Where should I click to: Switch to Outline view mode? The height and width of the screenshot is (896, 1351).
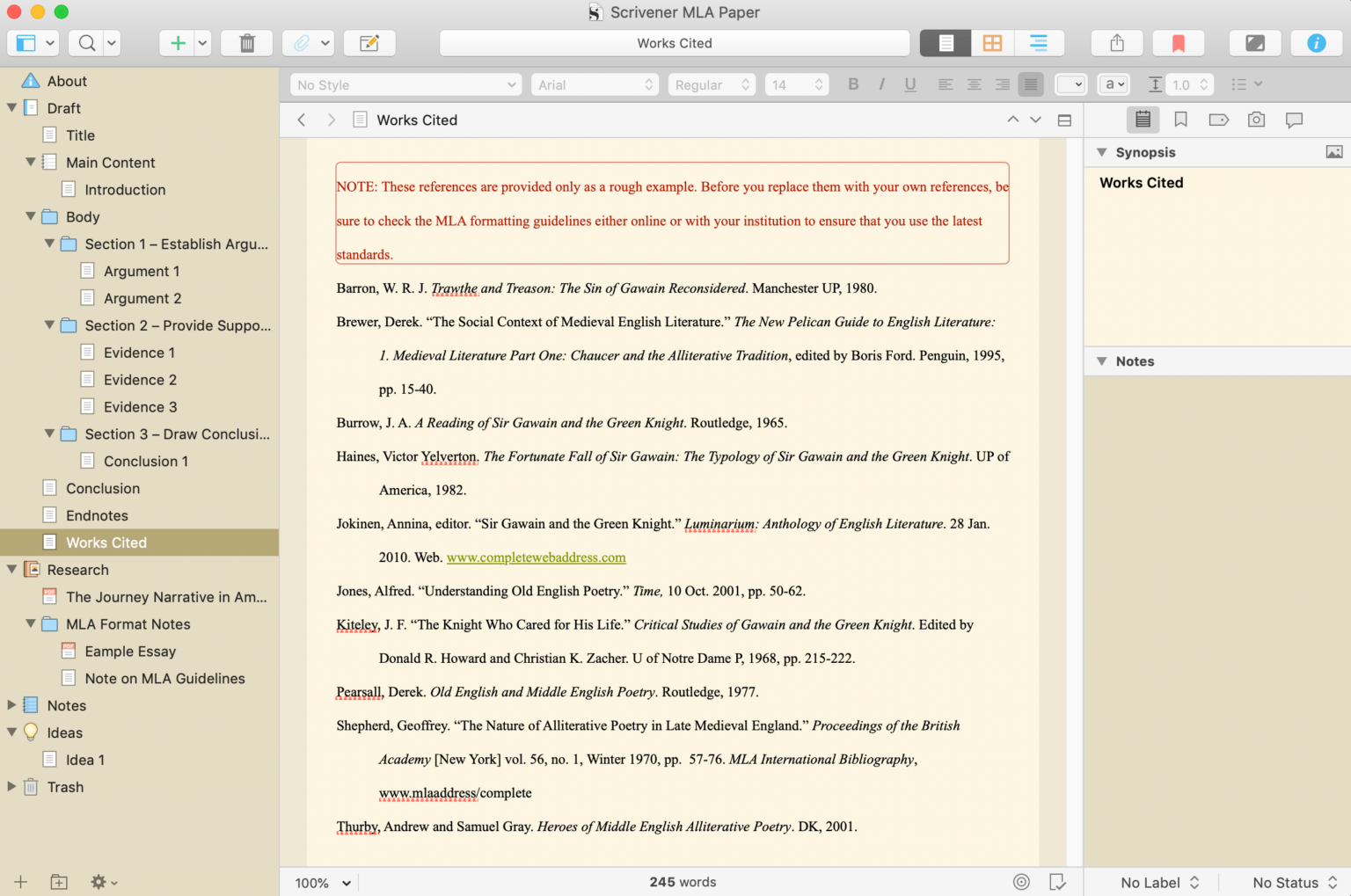[1040, 42]
